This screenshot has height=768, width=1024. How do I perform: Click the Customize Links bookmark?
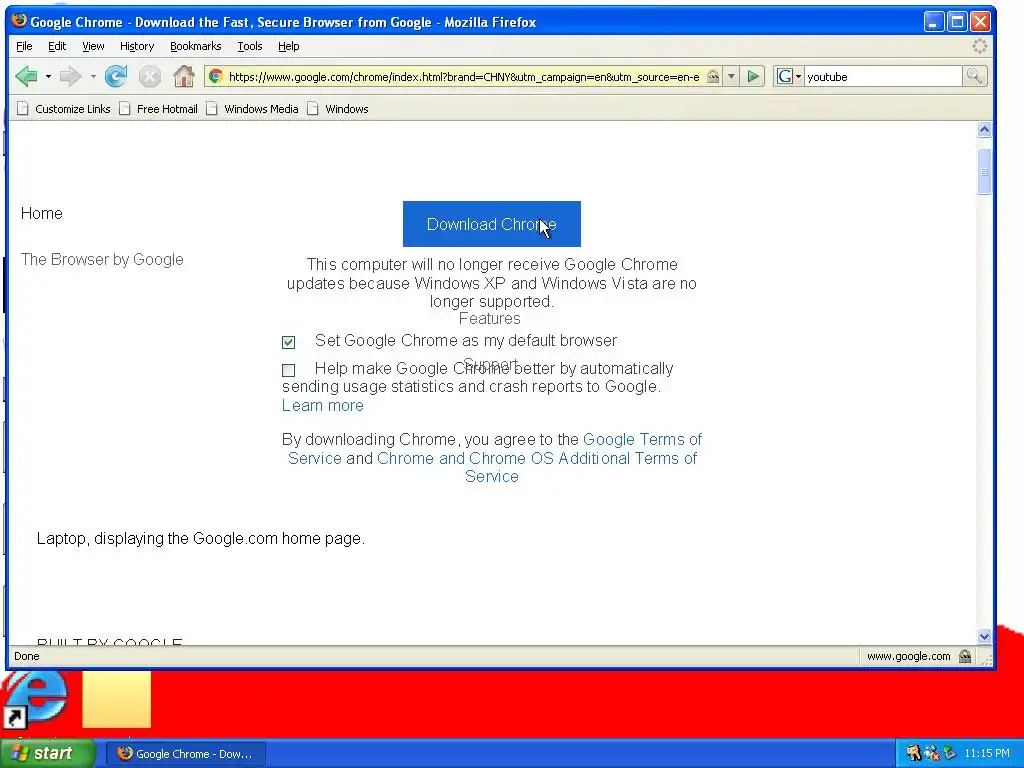(x=63, y=109)
